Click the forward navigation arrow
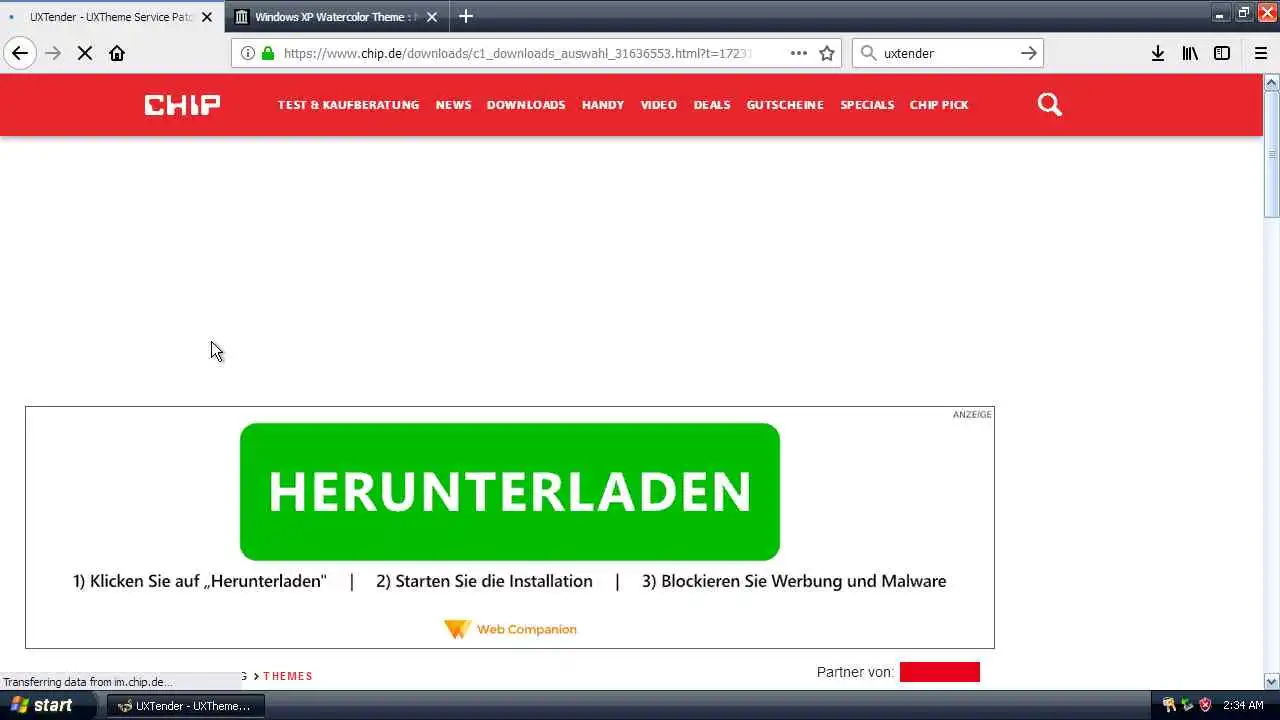The image size is (1280, 720). [53, 53]
